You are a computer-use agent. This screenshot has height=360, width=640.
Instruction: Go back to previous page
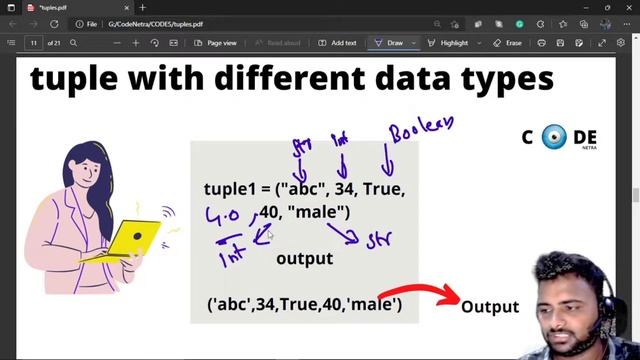point(12,24)
